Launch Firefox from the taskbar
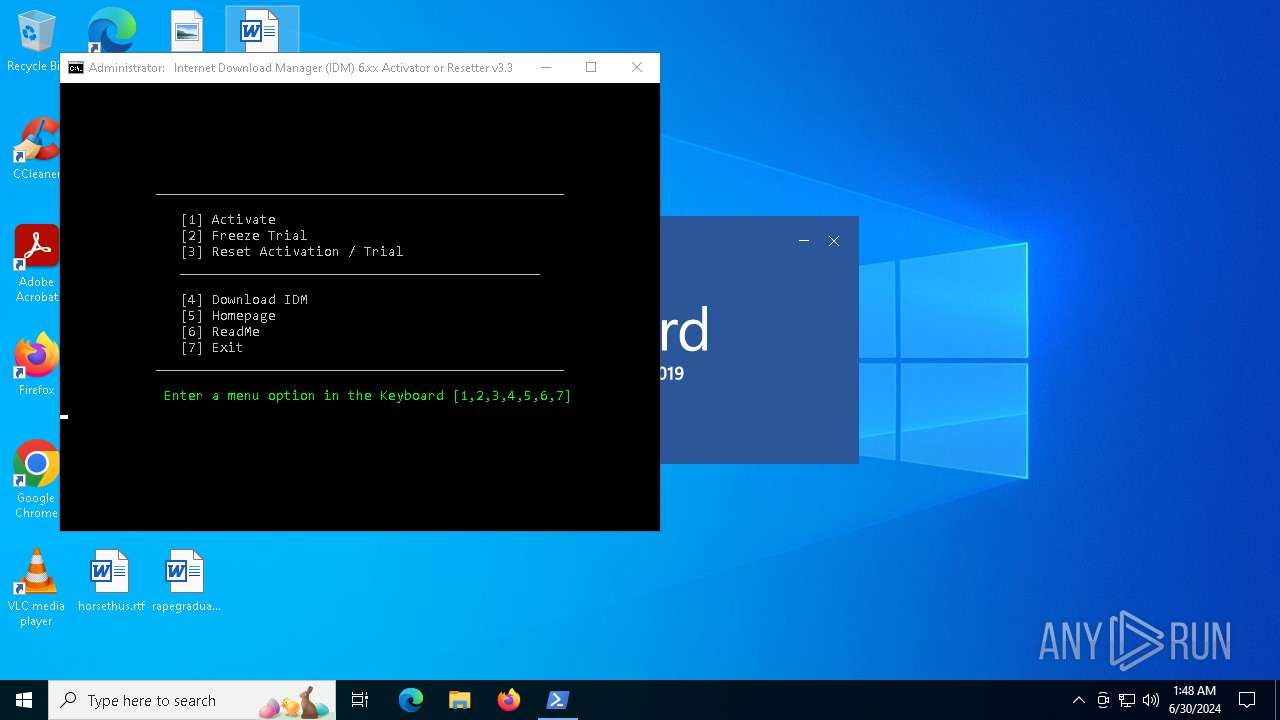Viewport: 1280px width, 720px height. 508,700
